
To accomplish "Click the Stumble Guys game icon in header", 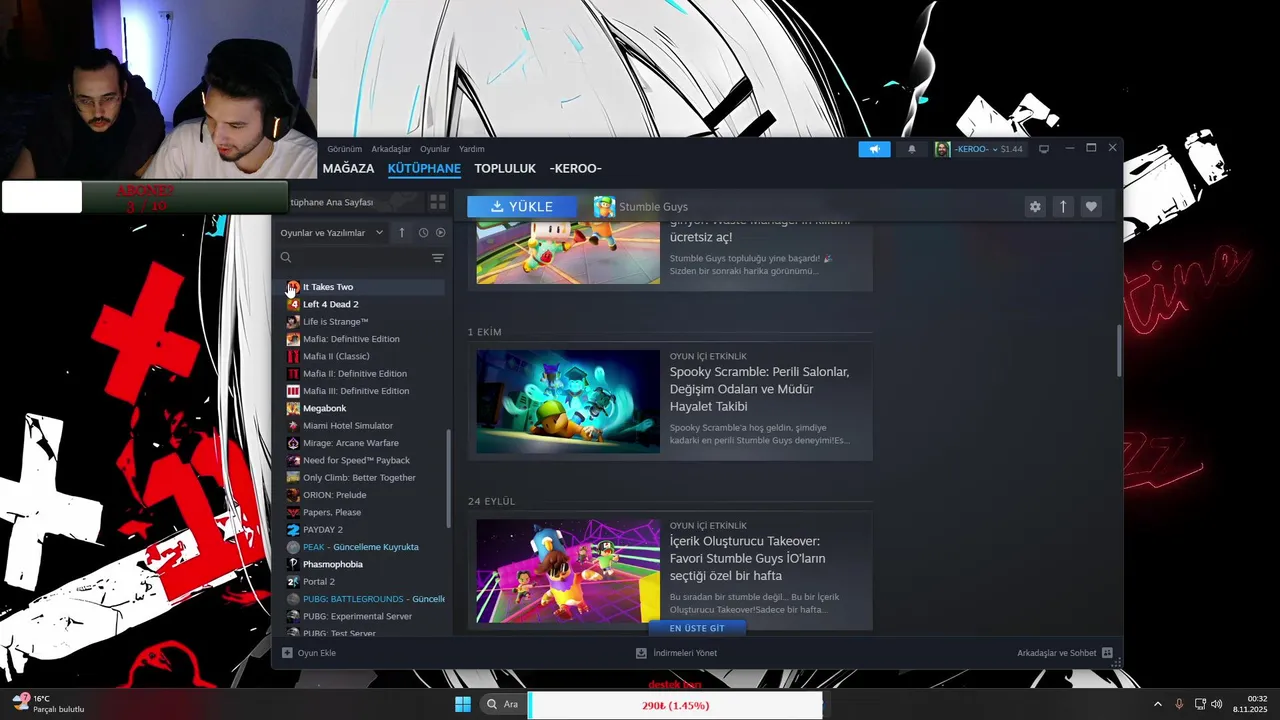I will [604, 207].
